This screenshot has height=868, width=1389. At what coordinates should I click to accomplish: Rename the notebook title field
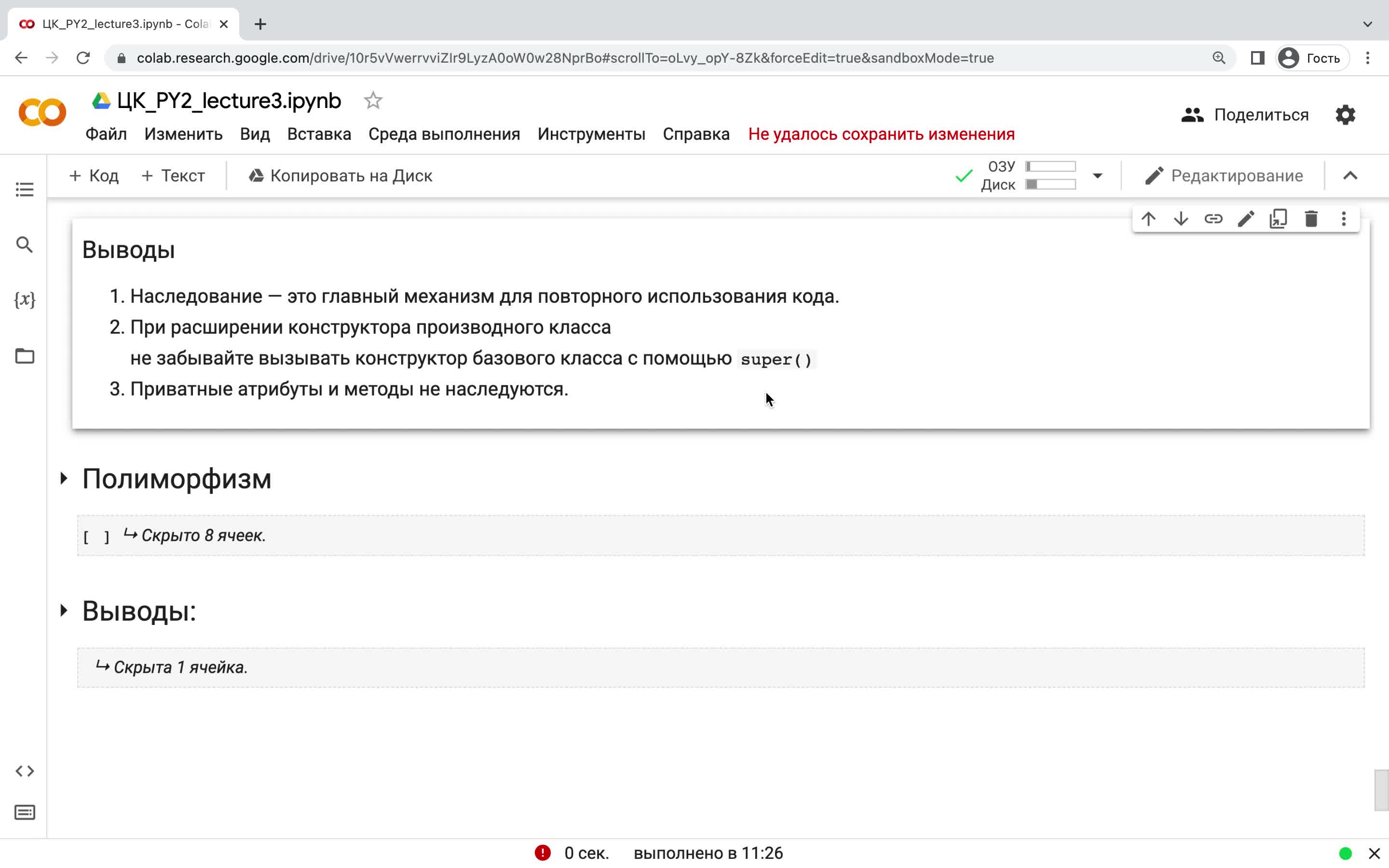pos(229,101)
